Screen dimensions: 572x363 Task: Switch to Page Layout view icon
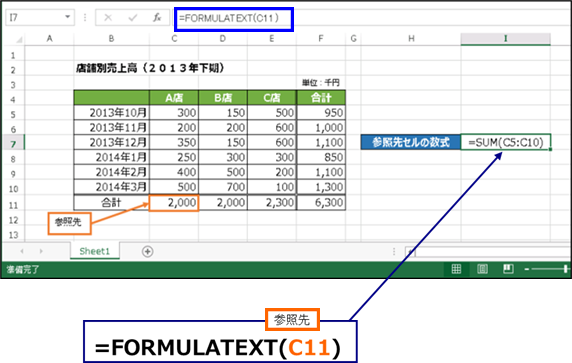[x=482, y=269]
